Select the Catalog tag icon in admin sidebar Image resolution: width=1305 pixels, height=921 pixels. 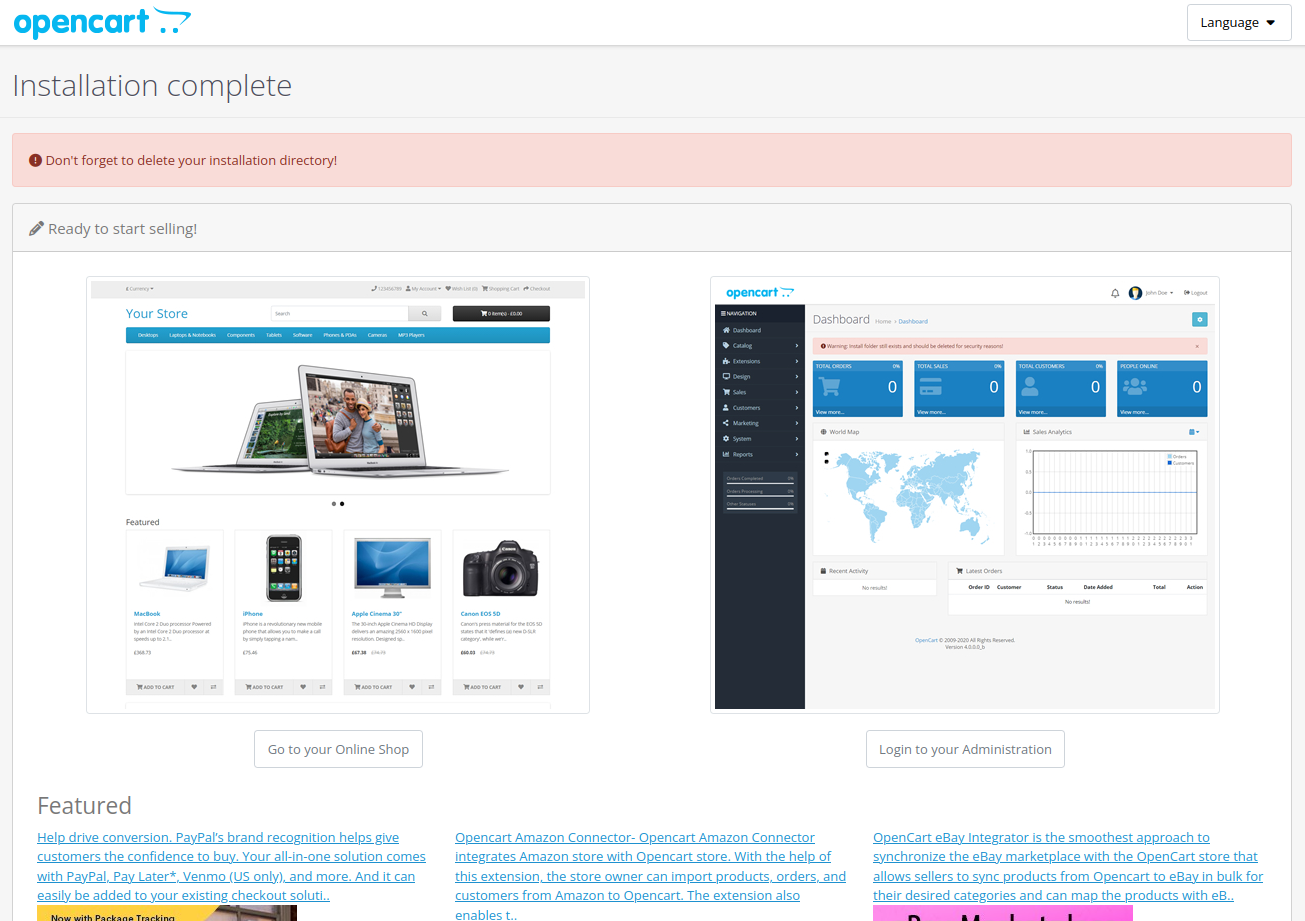tap(725, 345)
